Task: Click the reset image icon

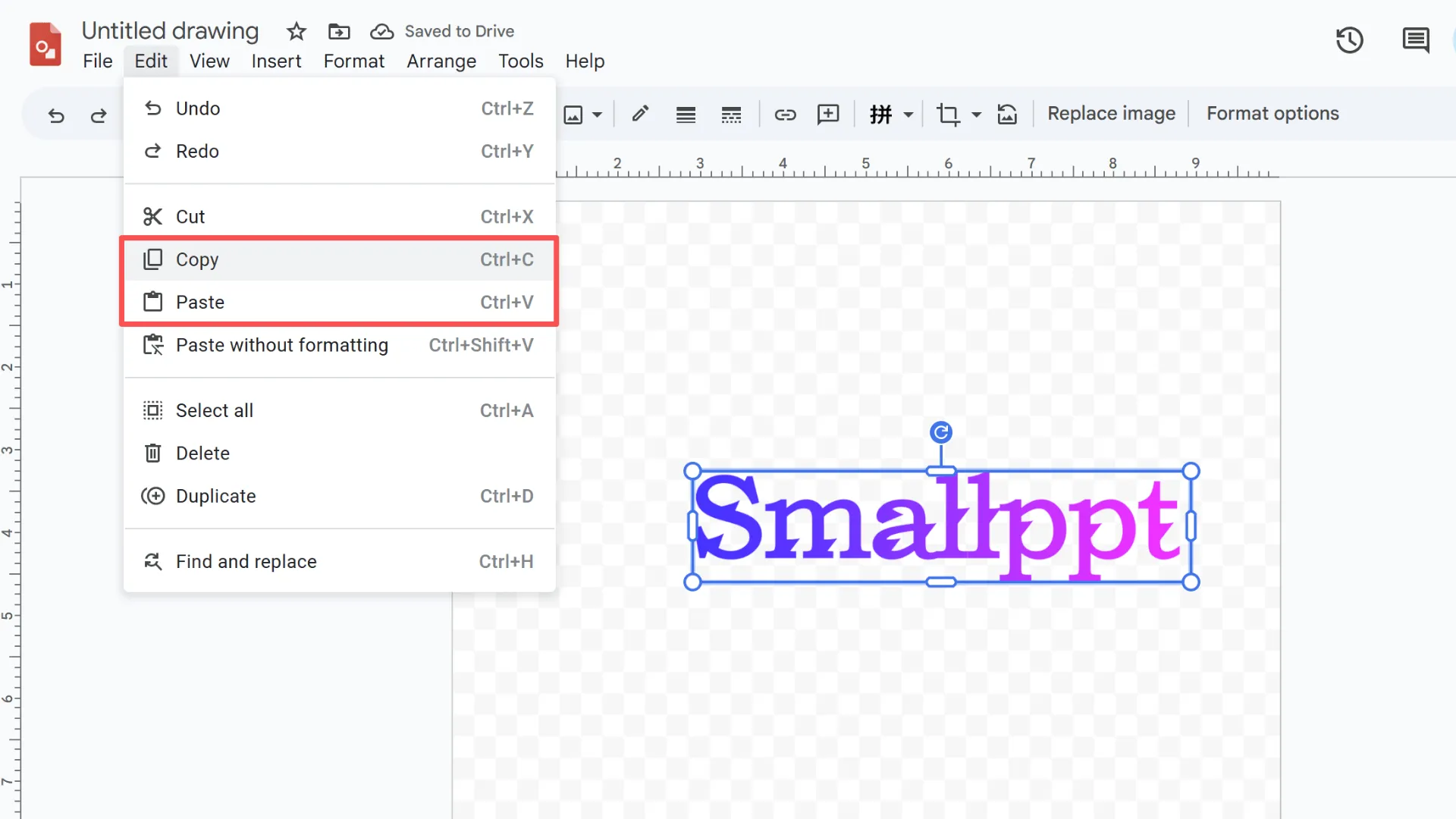Action: coord(1007,115)
